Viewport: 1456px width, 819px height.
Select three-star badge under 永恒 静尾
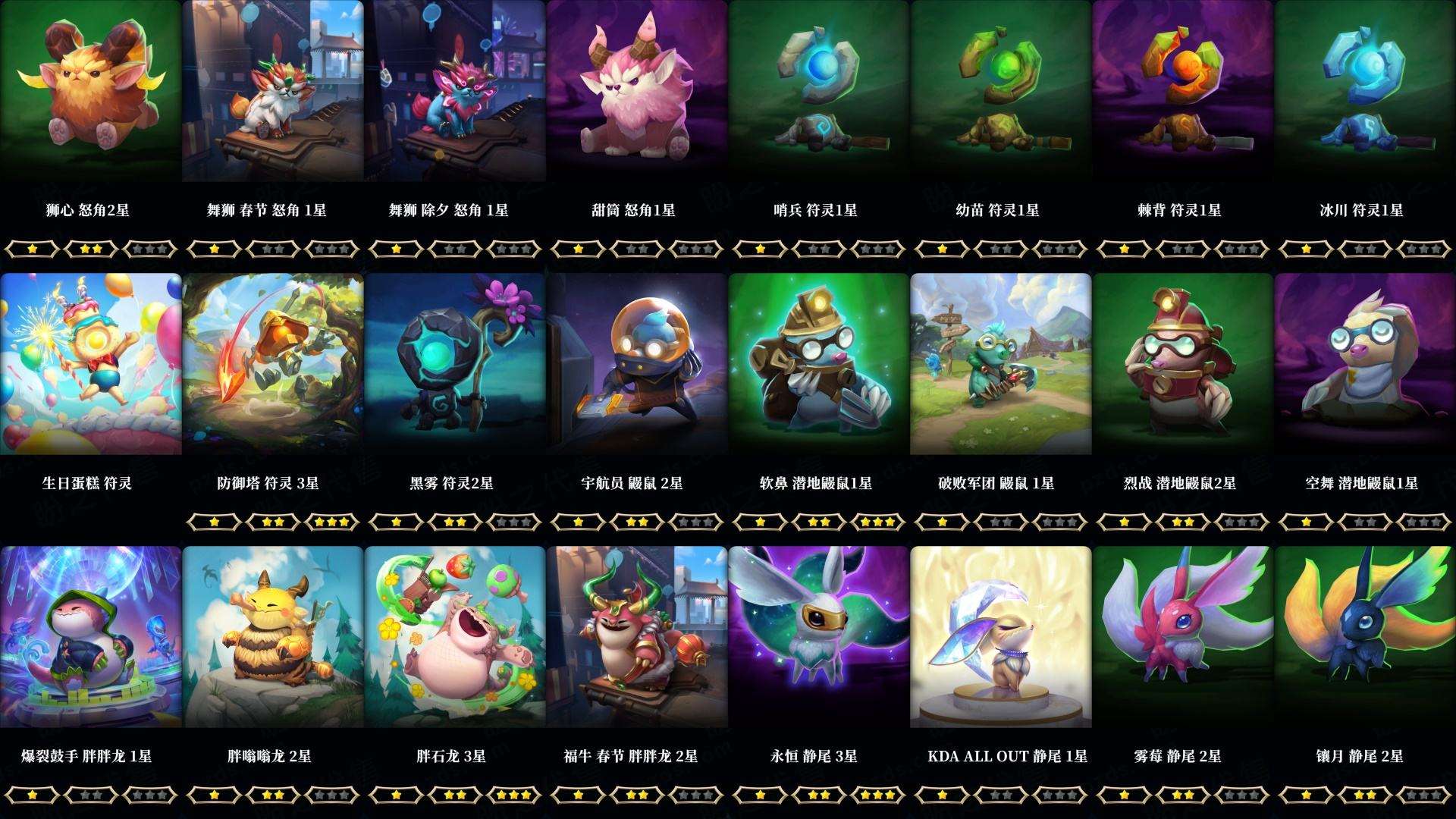pos(878,795)
